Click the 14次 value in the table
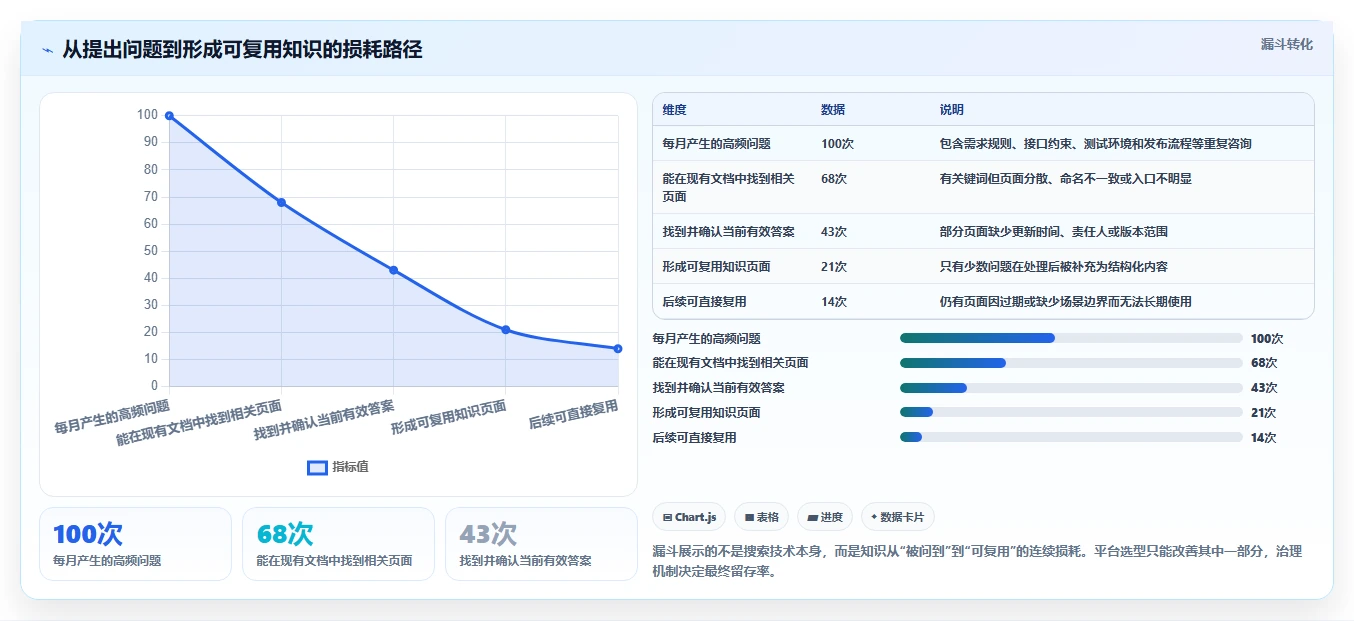Screen dimensions: 1354x621 (834, 302)
